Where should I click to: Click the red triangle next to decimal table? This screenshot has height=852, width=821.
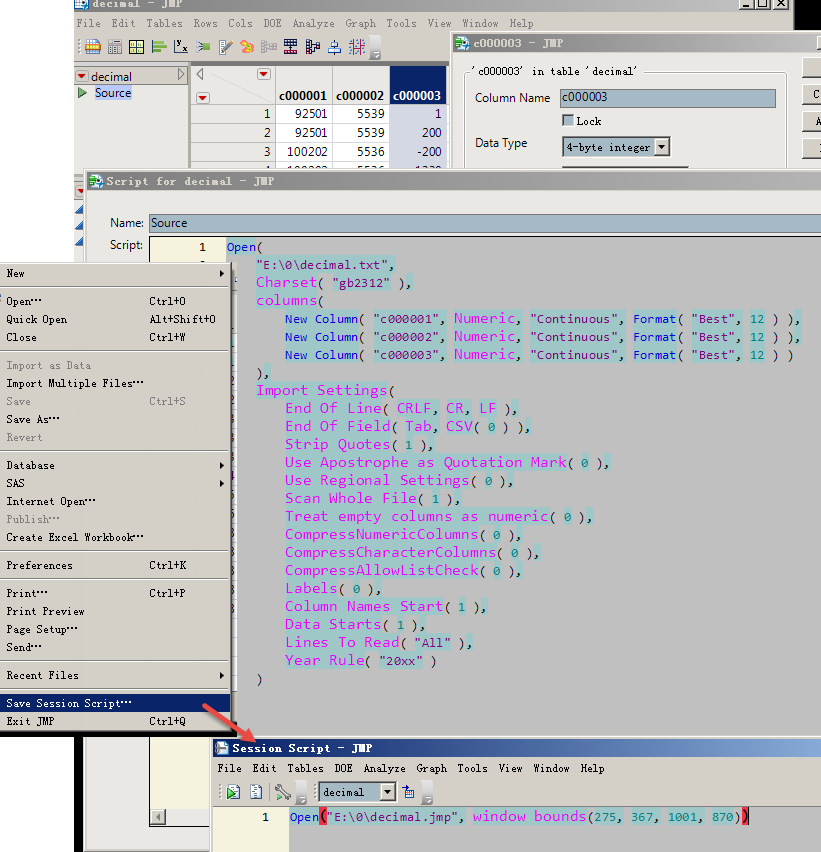82,76
